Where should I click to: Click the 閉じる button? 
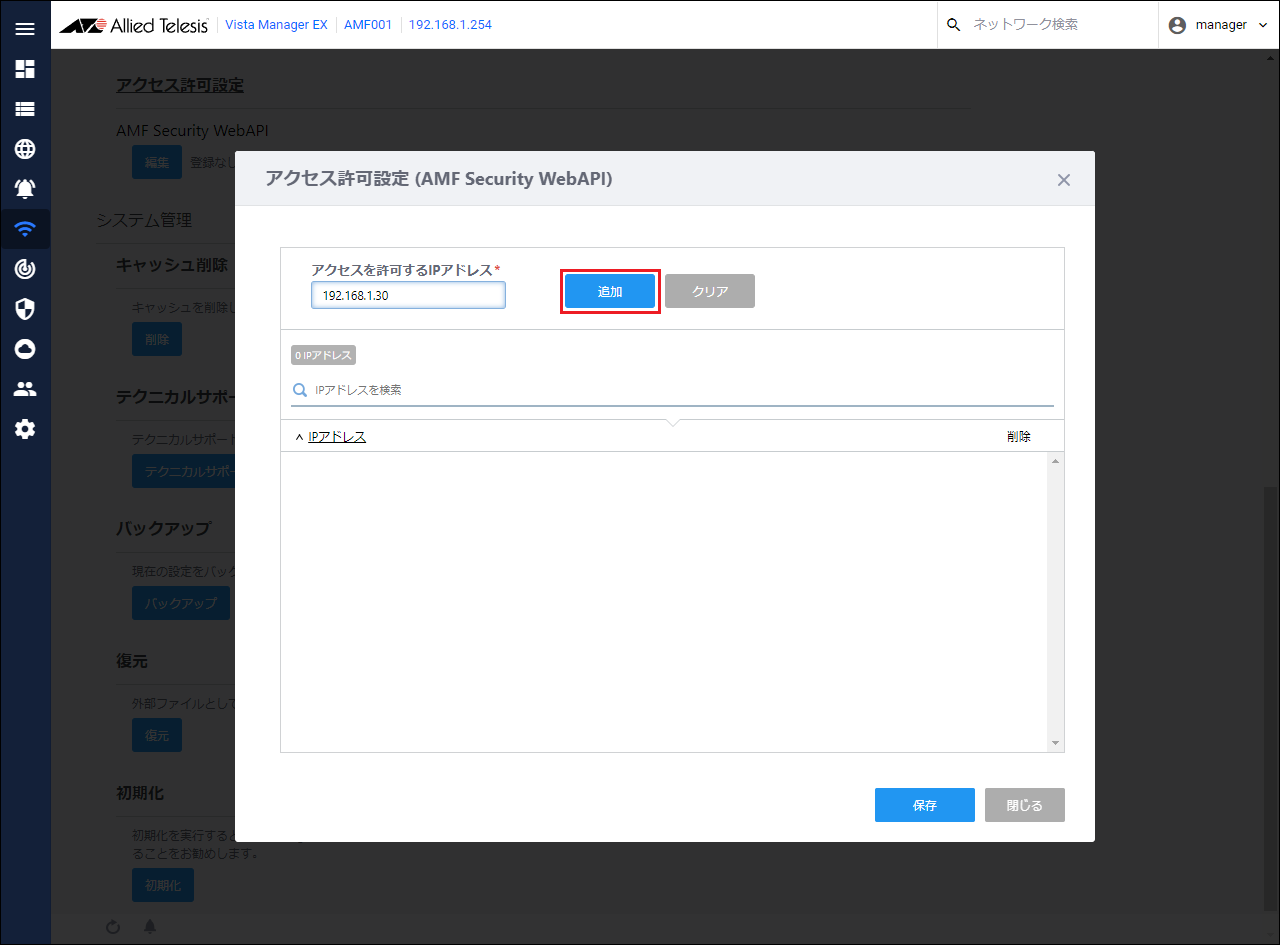(1024, 805)
